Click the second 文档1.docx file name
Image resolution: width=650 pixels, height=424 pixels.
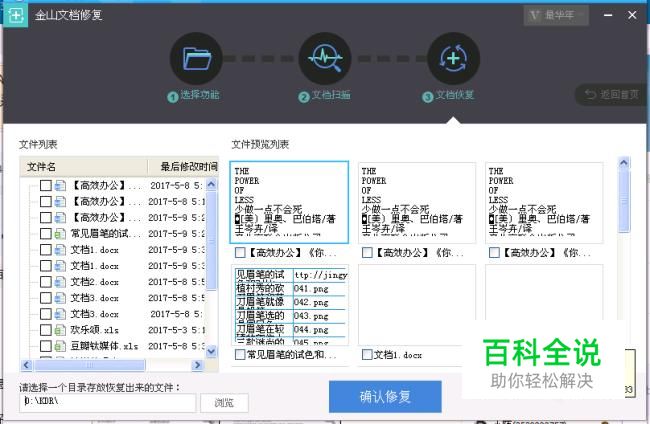pos(95,266)
